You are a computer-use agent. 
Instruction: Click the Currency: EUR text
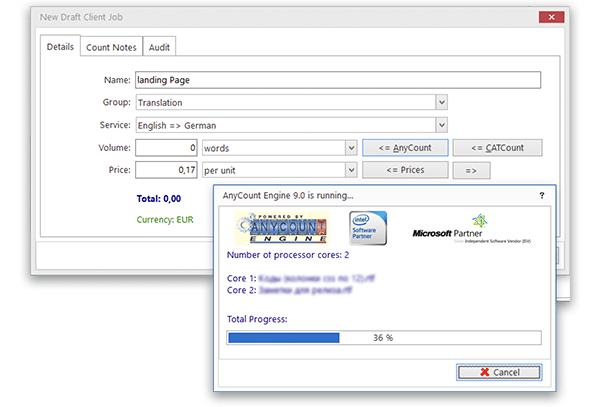click(165, 220)
